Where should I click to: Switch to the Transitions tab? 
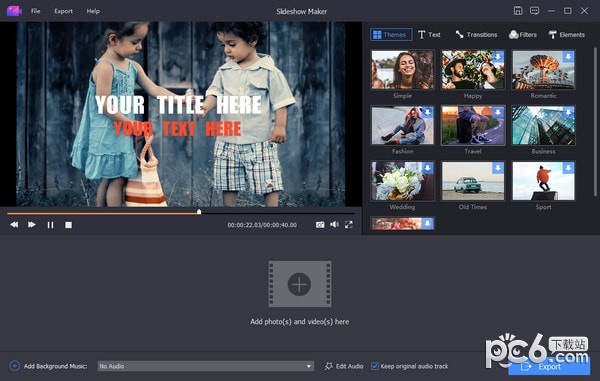(476, 34)
